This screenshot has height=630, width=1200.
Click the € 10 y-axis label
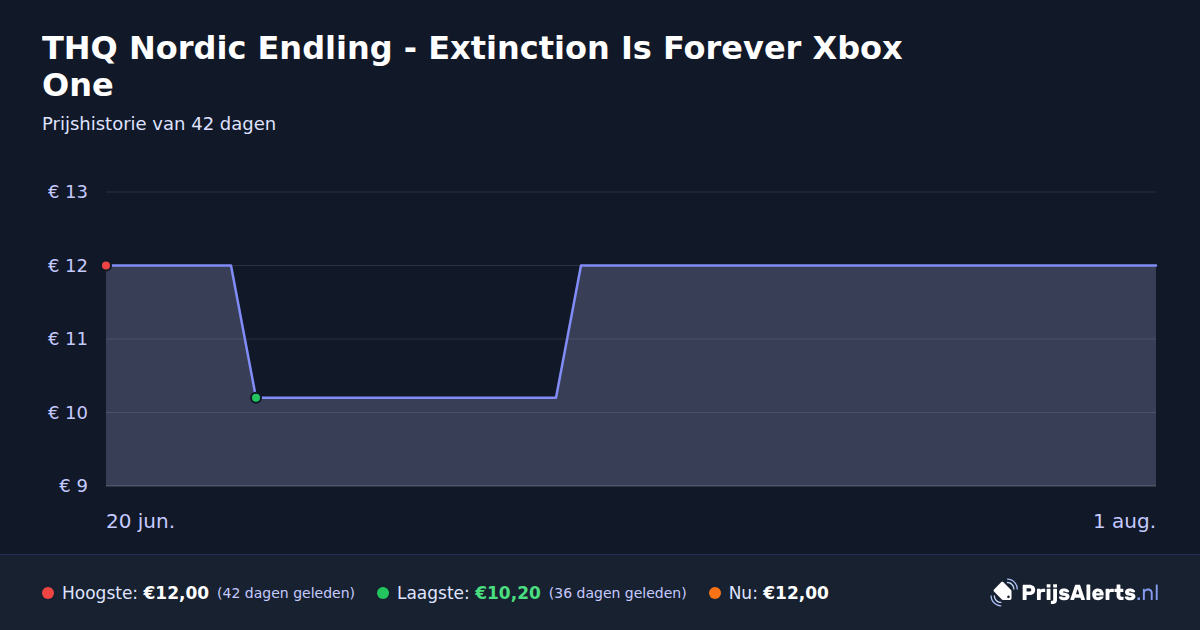68,413
